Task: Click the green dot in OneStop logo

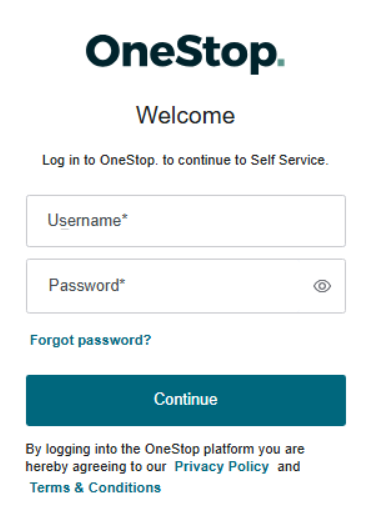Action: pyautogui.click(x=281, y=62)
